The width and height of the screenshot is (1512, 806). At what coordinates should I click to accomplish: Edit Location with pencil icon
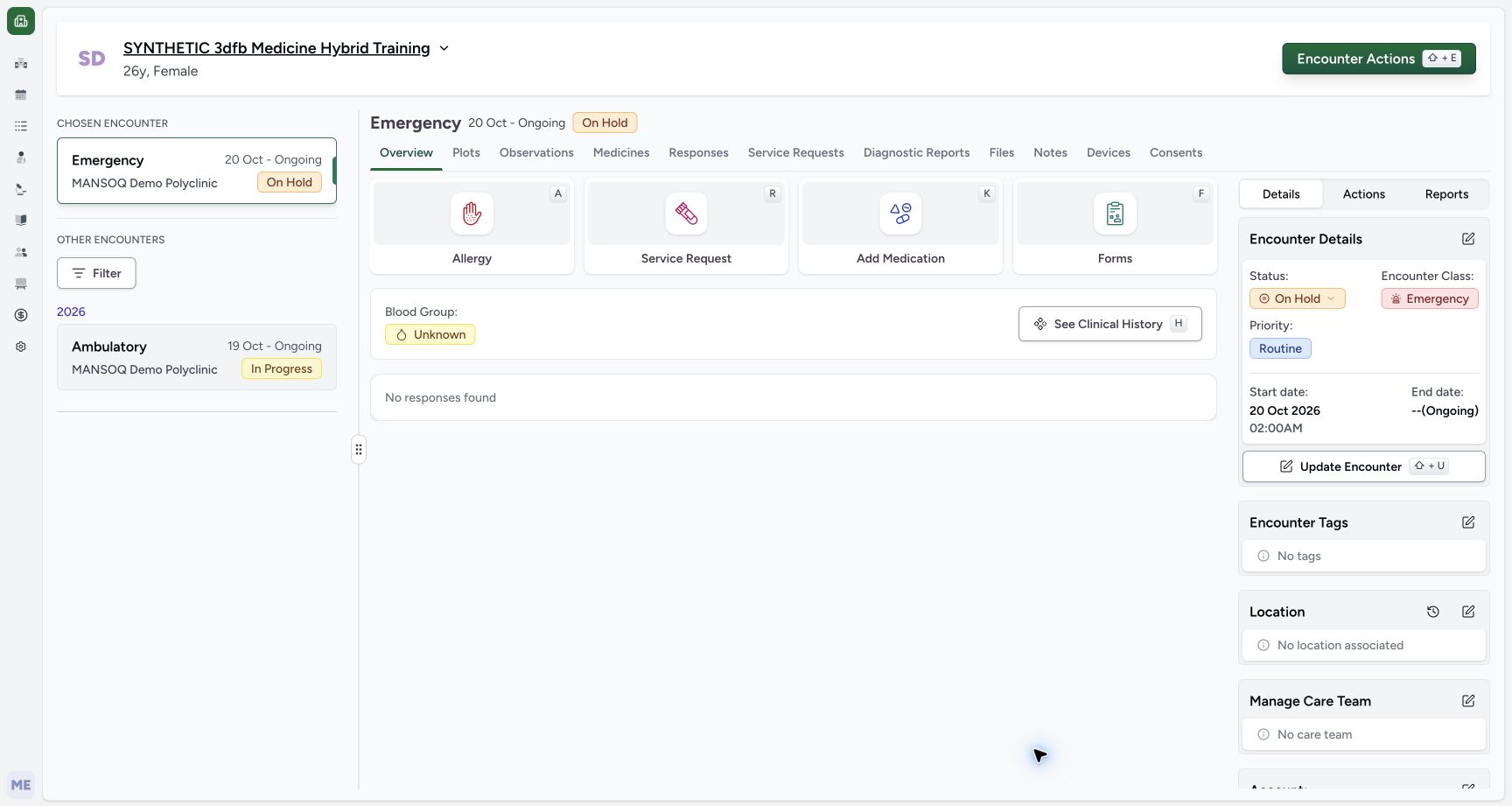pyautogui.click(x=1468, y=612)
